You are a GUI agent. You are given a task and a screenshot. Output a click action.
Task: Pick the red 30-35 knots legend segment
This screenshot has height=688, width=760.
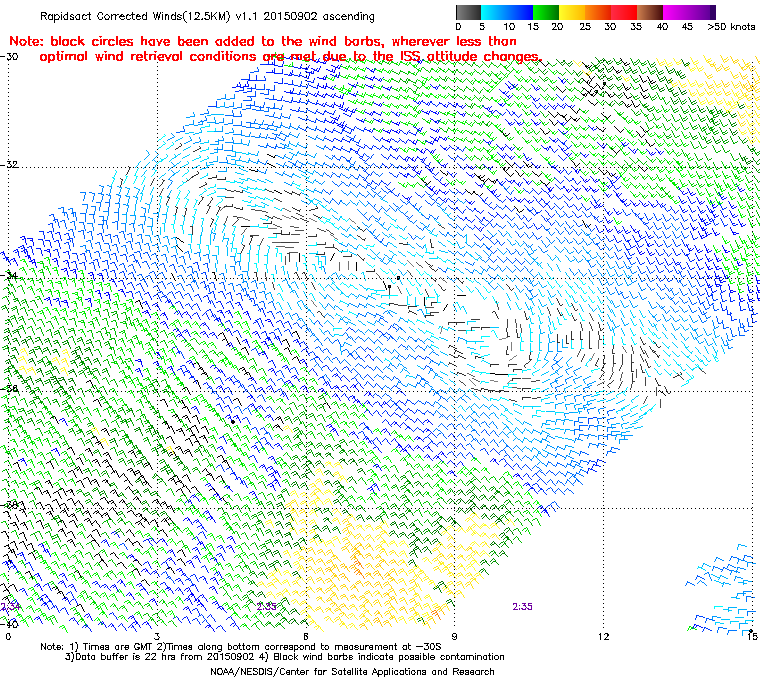click(x=624, y=12)
